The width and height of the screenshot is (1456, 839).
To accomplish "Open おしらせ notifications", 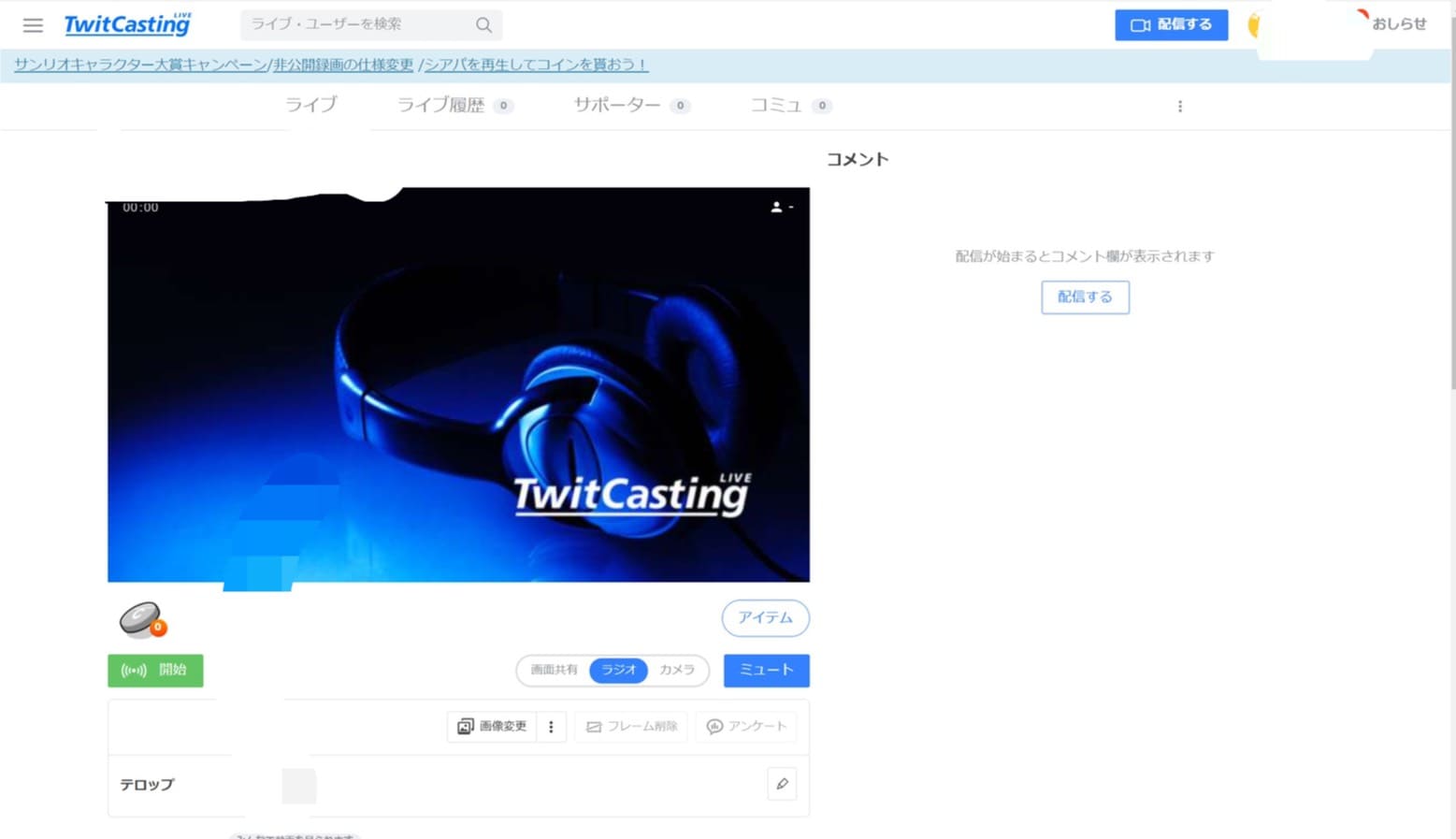I will [1399, 24].
